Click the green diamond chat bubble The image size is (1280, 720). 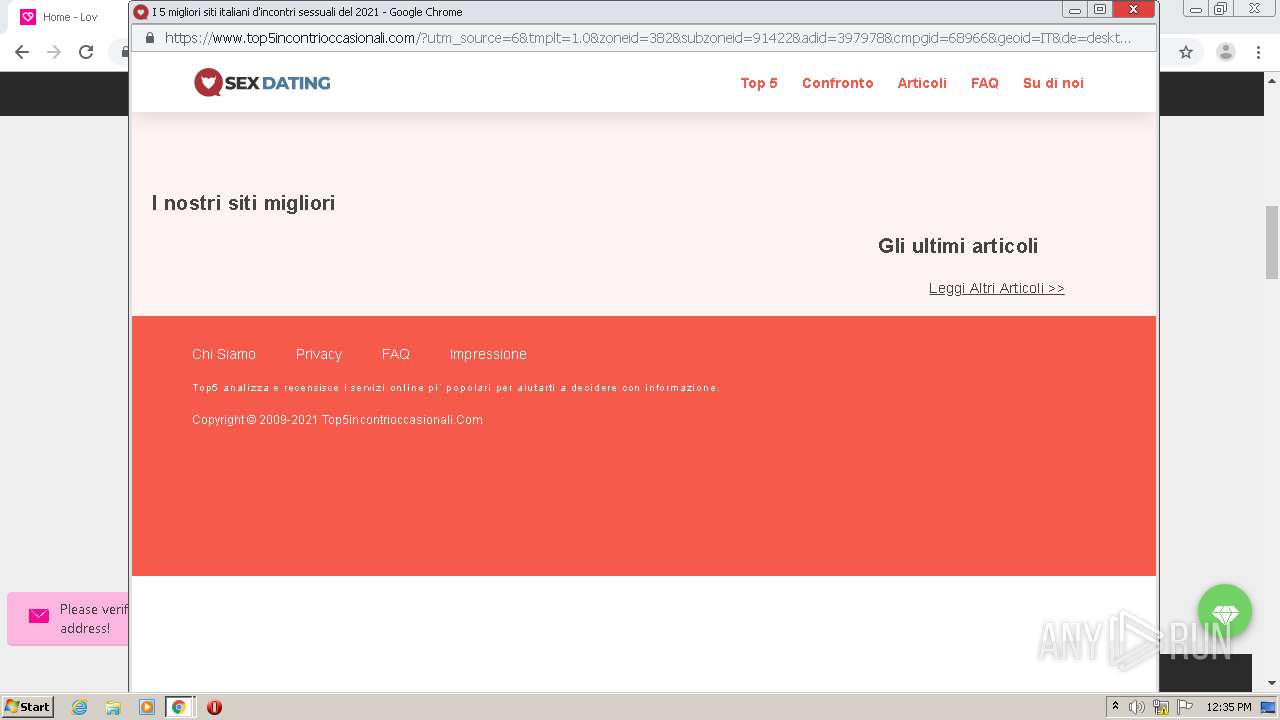1225,612
